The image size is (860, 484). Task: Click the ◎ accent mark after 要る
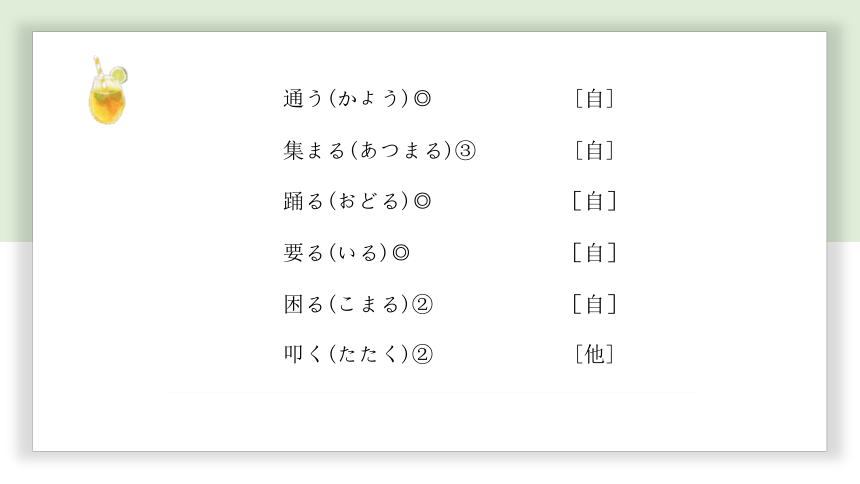(x=401, y=253)
